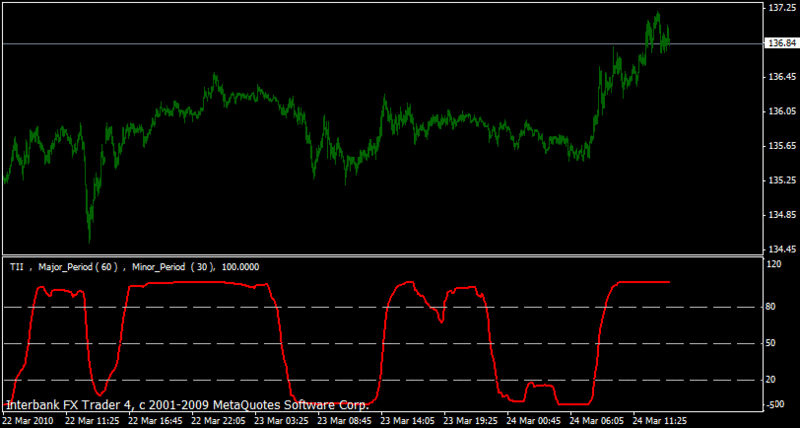800x428 pixels.
Task: Click the 23 Mar 08:45 time label
Action: click(344, 421)
